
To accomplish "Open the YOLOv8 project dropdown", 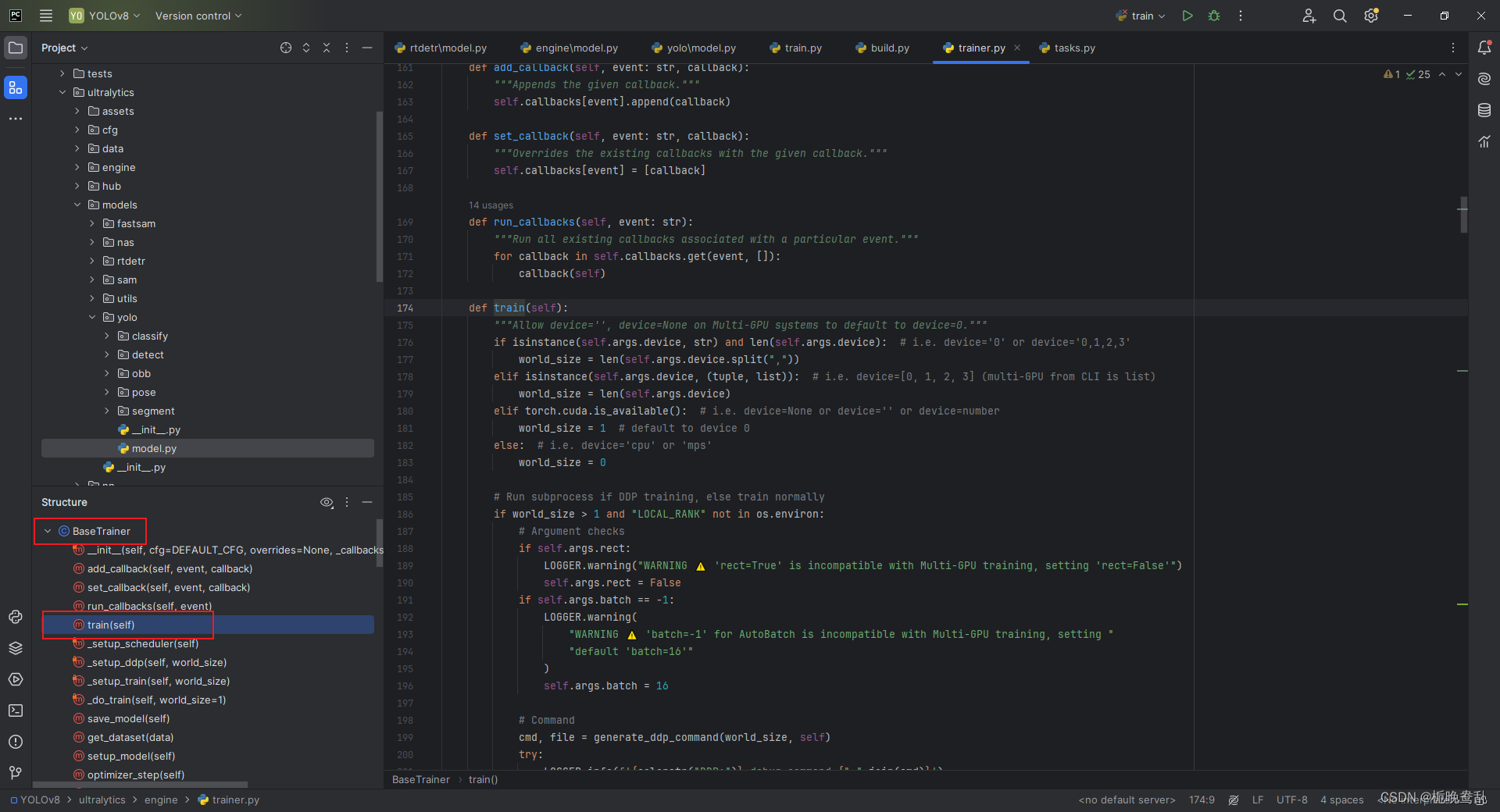I will pyautogui.click(x=105, y=16).
